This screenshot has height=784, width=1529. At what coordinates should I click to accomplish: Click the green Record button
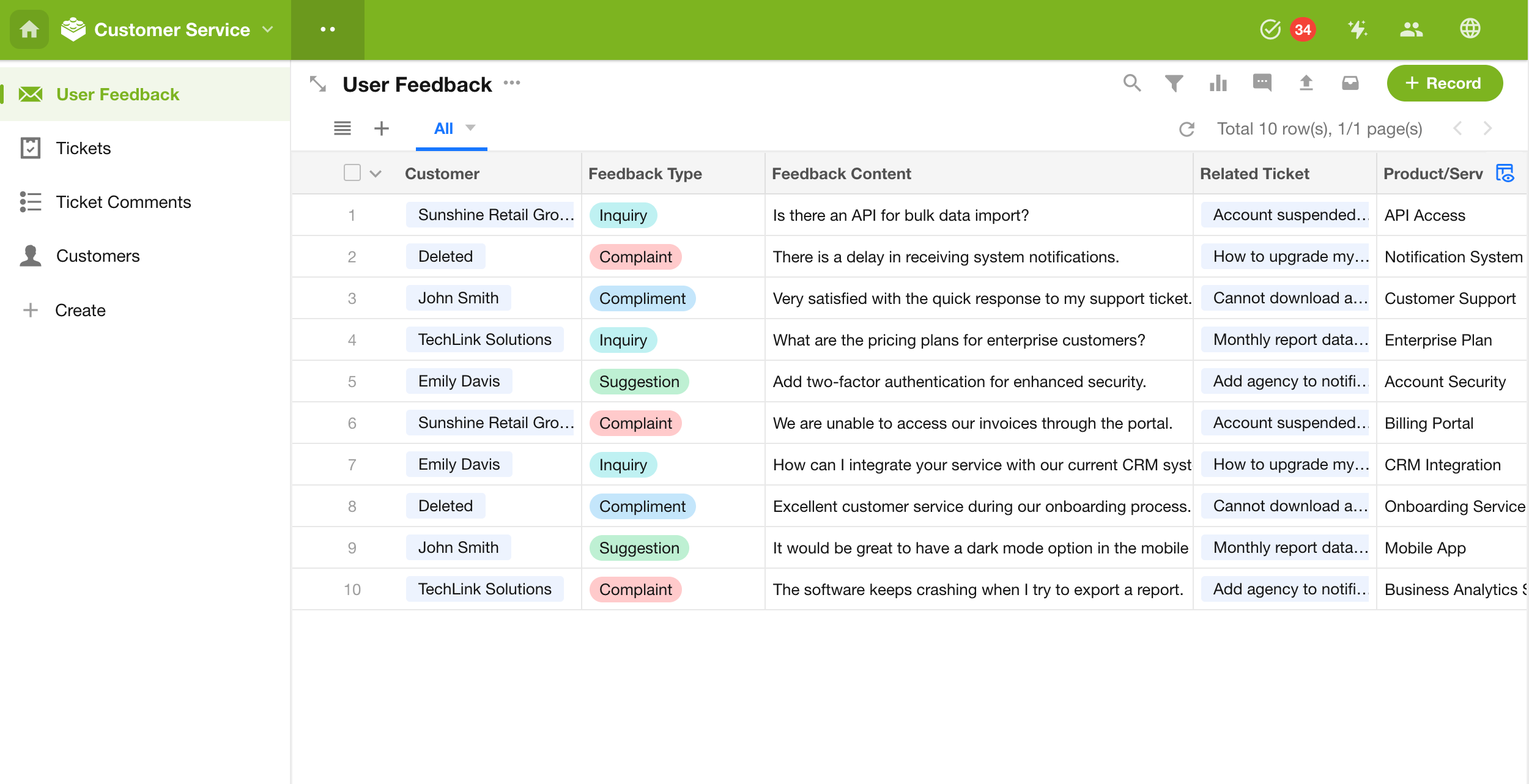pos(1444,83)
